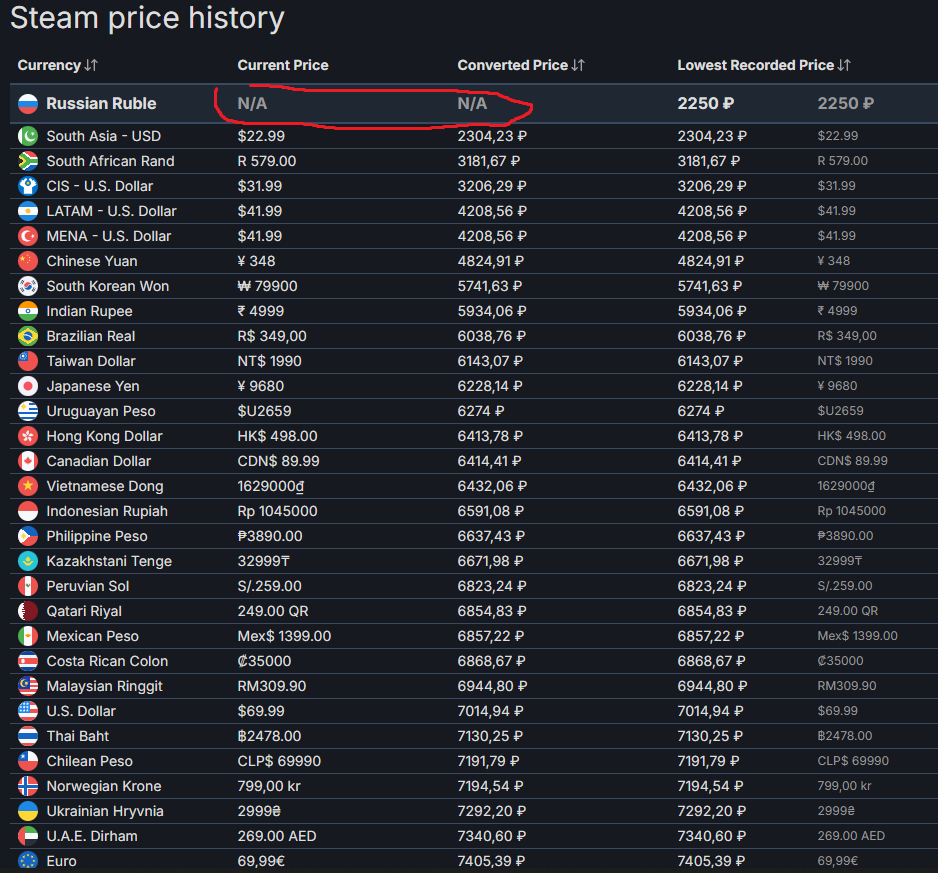Click the Canadian flag icon

coord(28,461)
